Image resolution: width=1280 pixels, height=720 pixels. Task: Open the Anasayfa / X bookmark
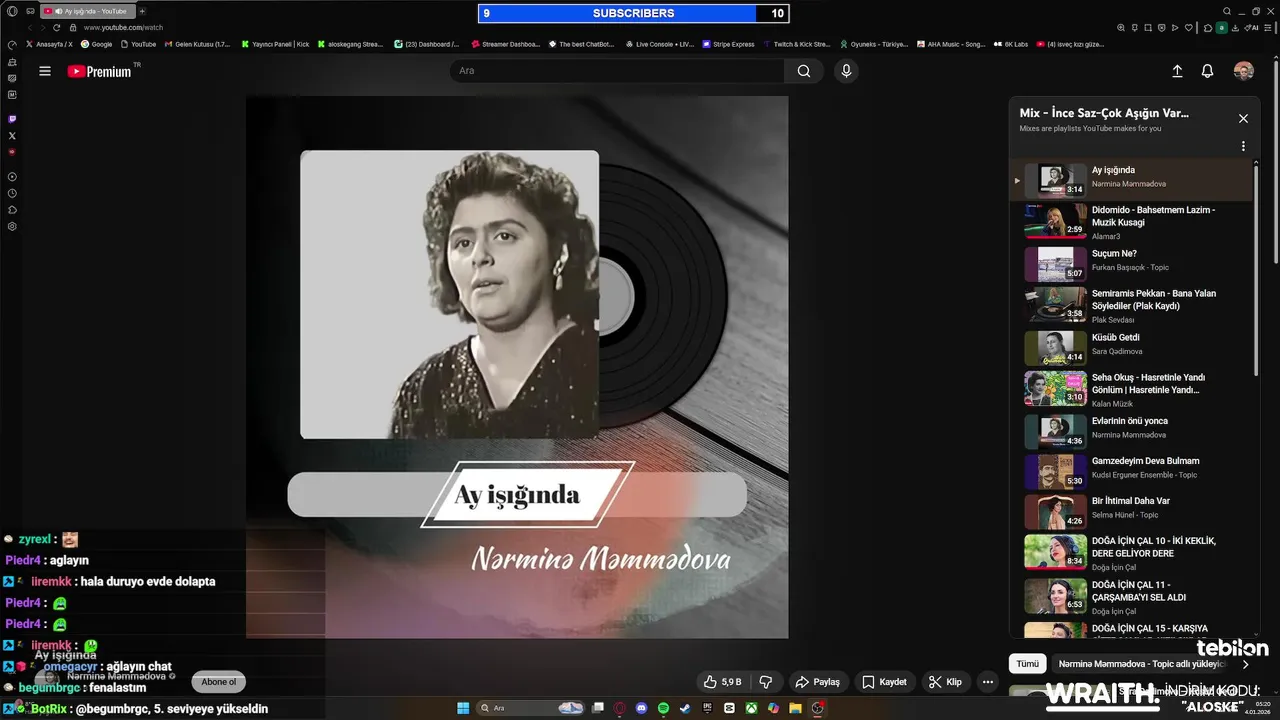point(50,44)
